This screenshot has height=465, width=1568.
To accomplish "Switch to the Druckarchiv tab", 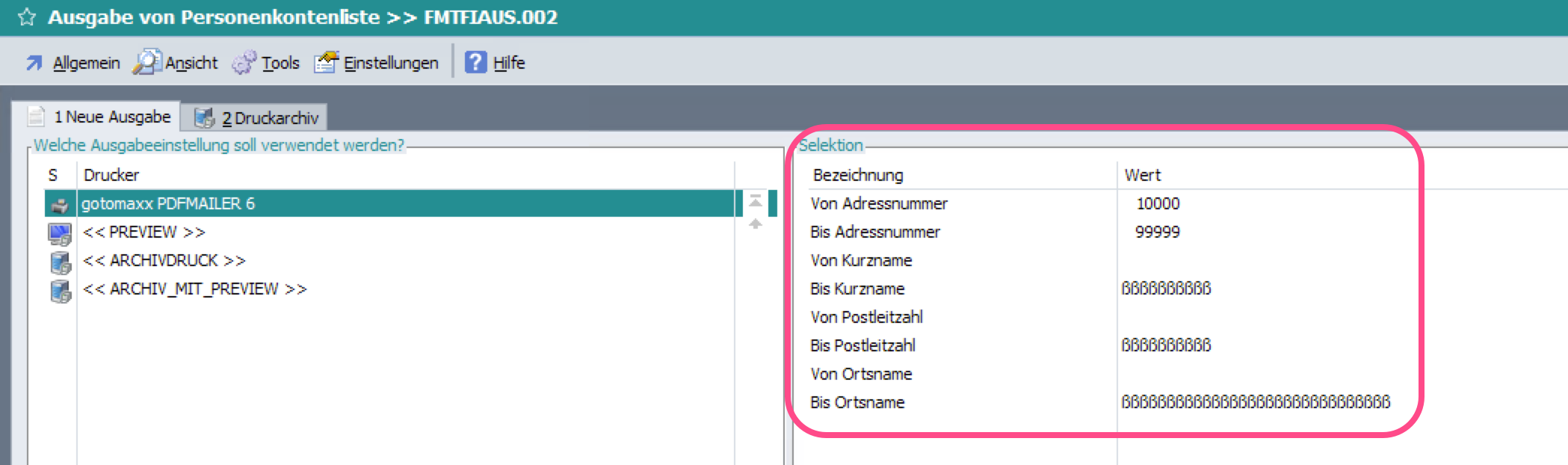I will coord(269,118).
